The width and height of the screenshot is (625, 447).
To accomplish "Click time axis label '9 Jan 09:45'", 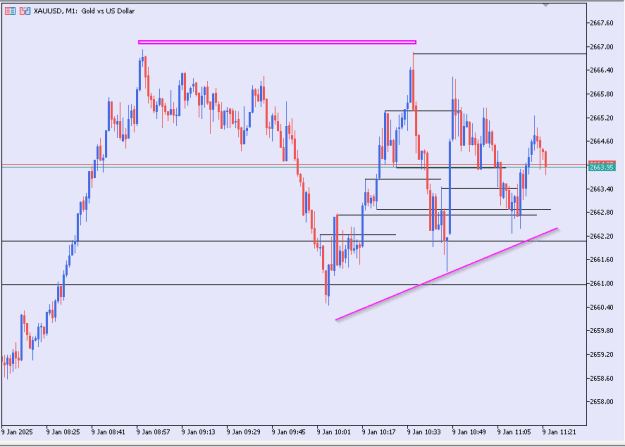I will (x=289, y=432).
